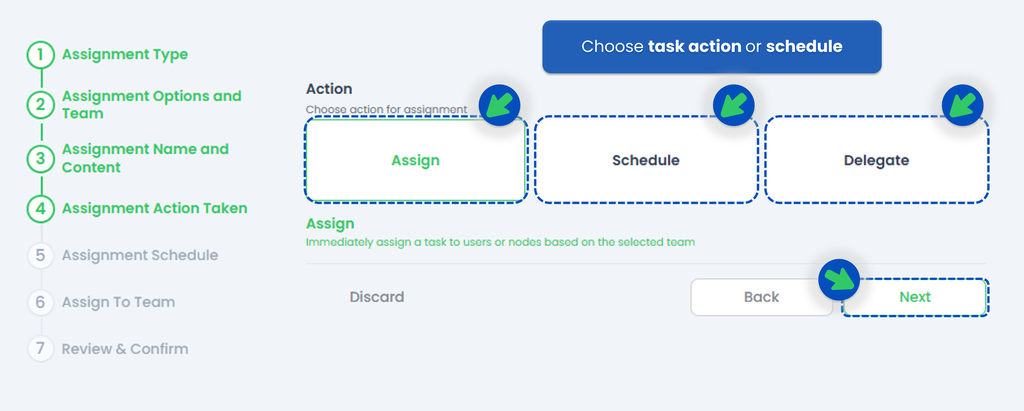Click the step 2 number circle
1024x411 pixels.
pyautogui.click(x=40, y=105)
